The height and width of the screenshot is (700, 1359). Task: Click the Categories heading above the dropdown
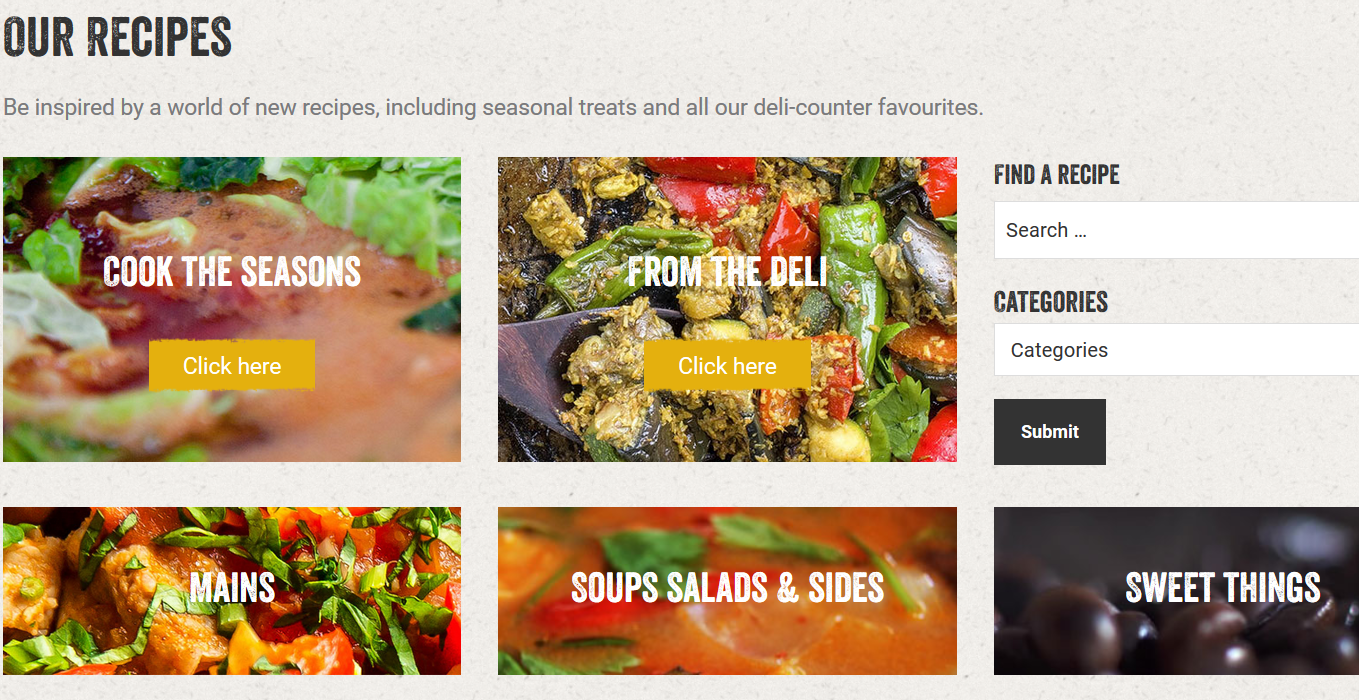[x=1051, y=302]
